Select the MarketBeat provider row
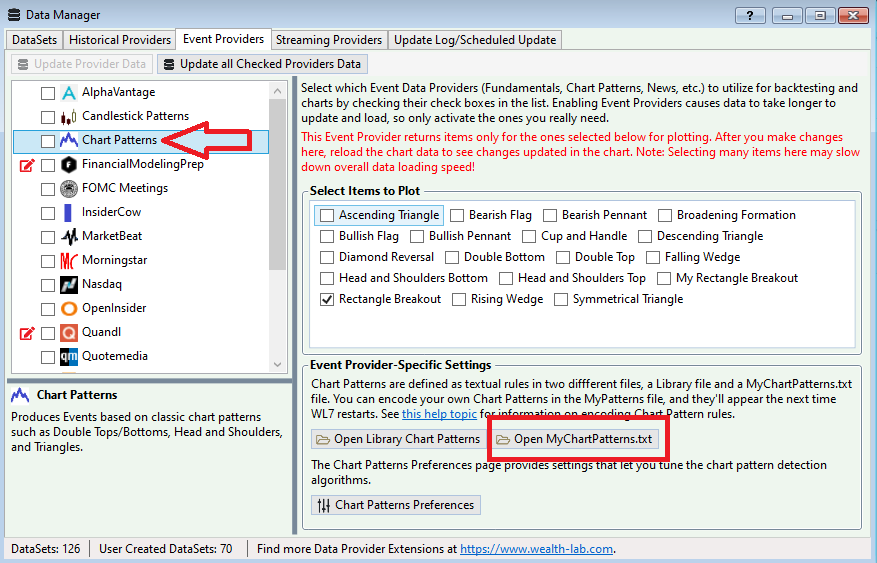 140,237
